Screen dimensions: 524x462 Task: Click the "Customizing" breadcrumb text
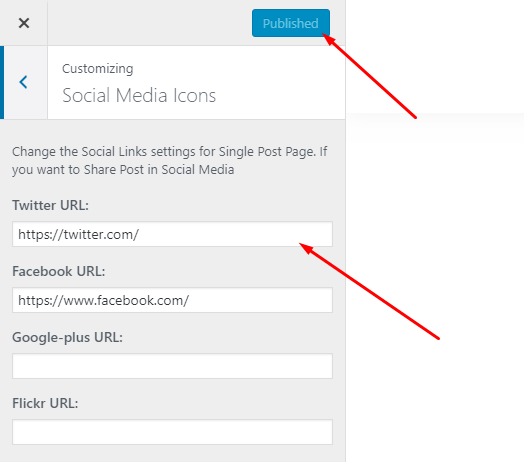[98, 69]
